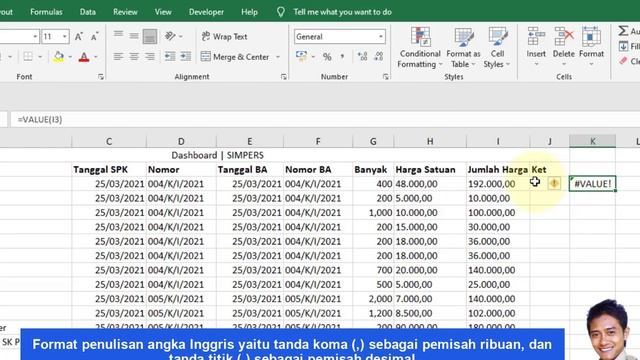Screen dimensions: 640x360
Task: Select column K header
Action: [x=593, y=141]
